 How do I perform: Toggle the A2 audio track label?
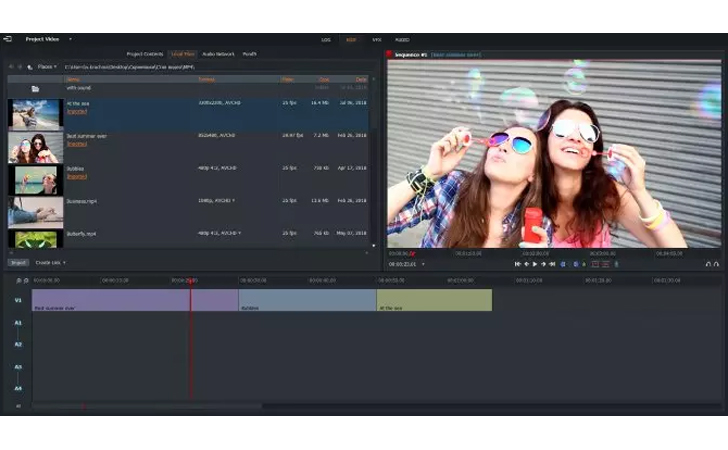coord(18,345)
